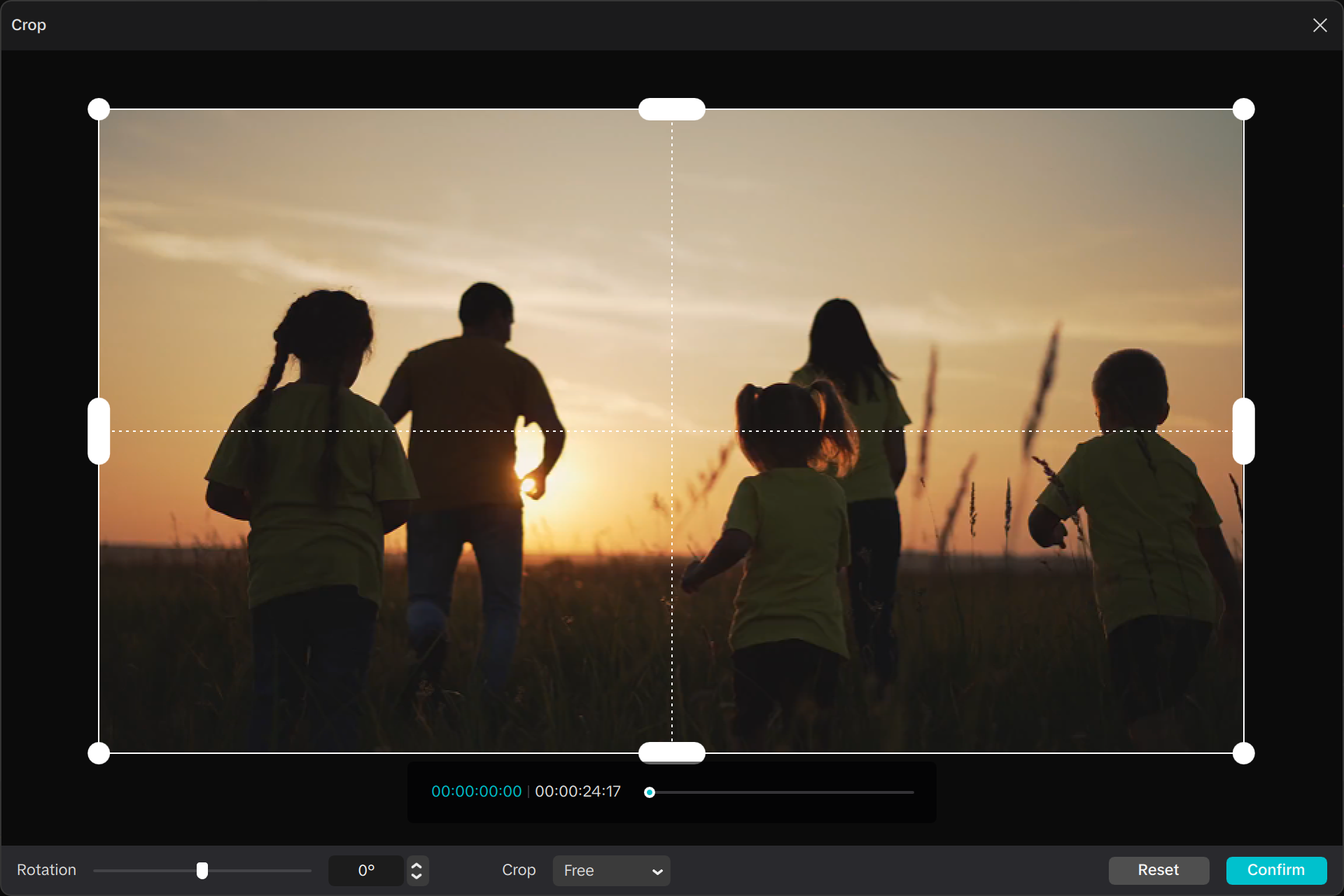
Task: Click the rotation stepper up arrow
Action: pos(415,864)
